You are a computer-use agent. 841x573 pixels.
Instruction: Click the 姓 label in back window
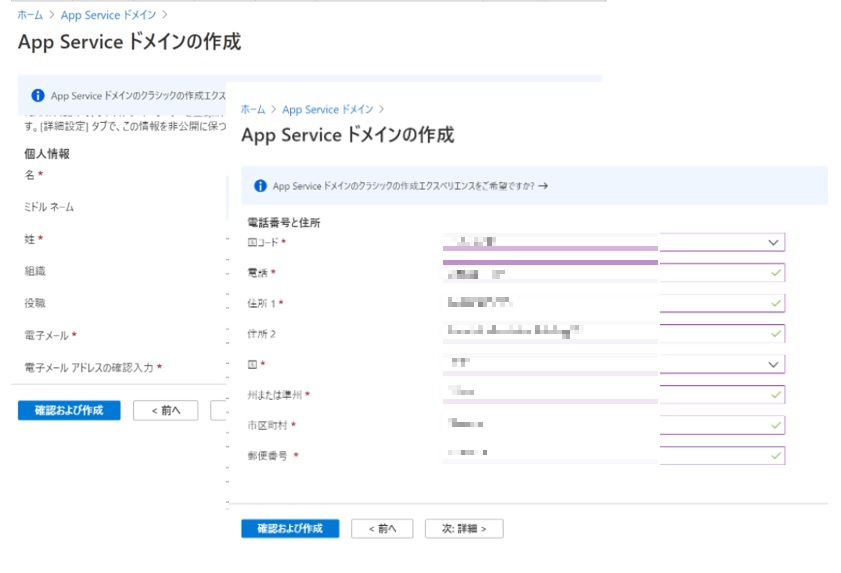(29, 239)
